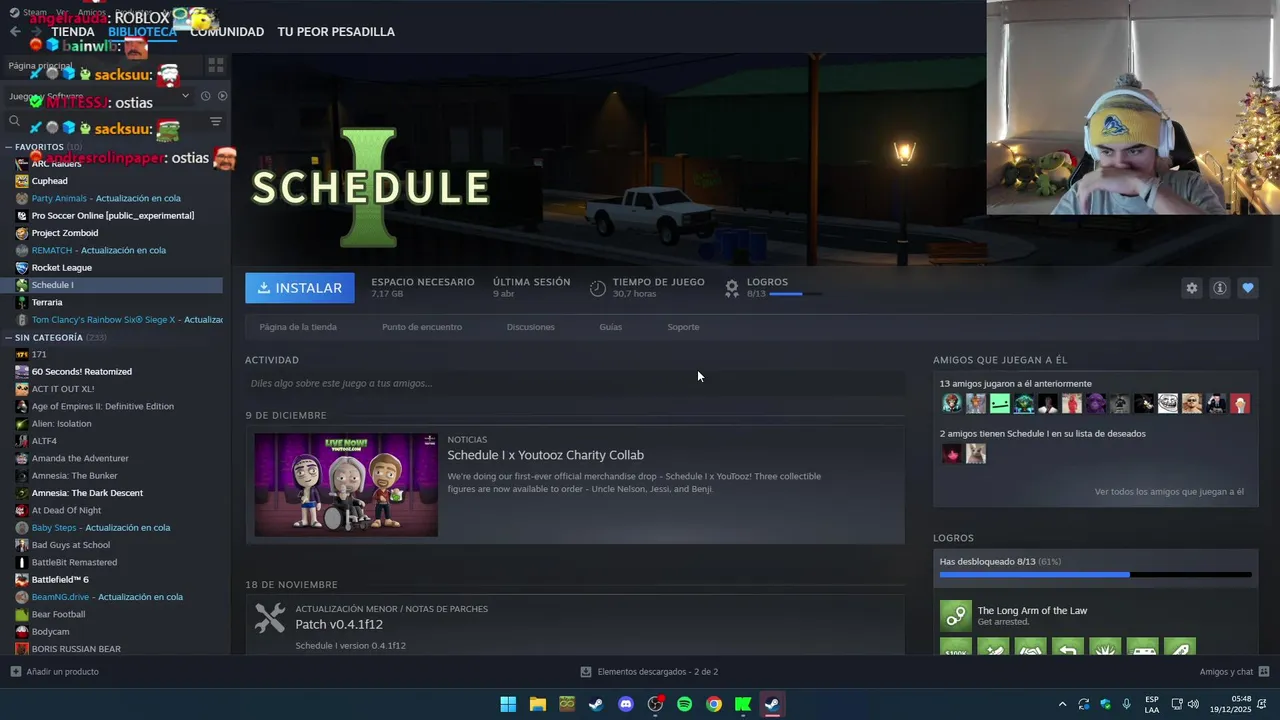Select 60 Seconds! Reatomized
This screenshot has height=720, width=1280.
tap(82, 372)
